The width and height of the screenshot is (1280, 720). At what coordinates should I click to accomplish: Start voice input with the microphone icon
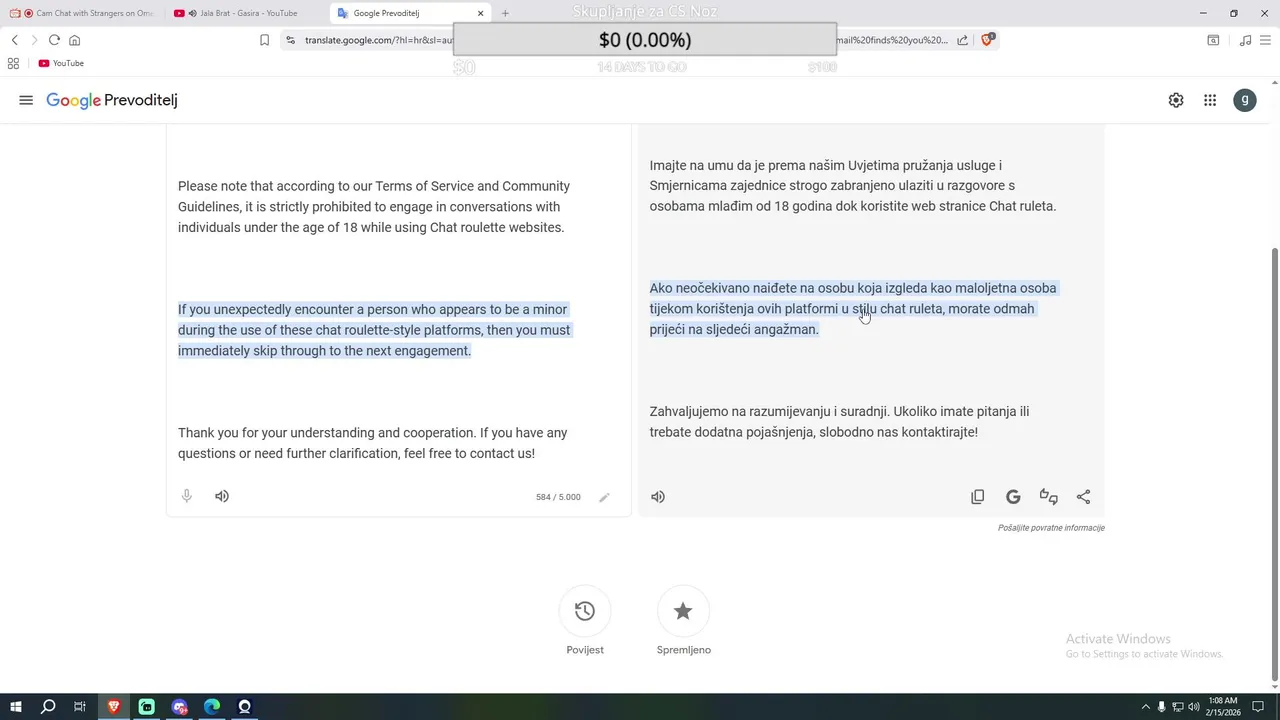[187, 496]
